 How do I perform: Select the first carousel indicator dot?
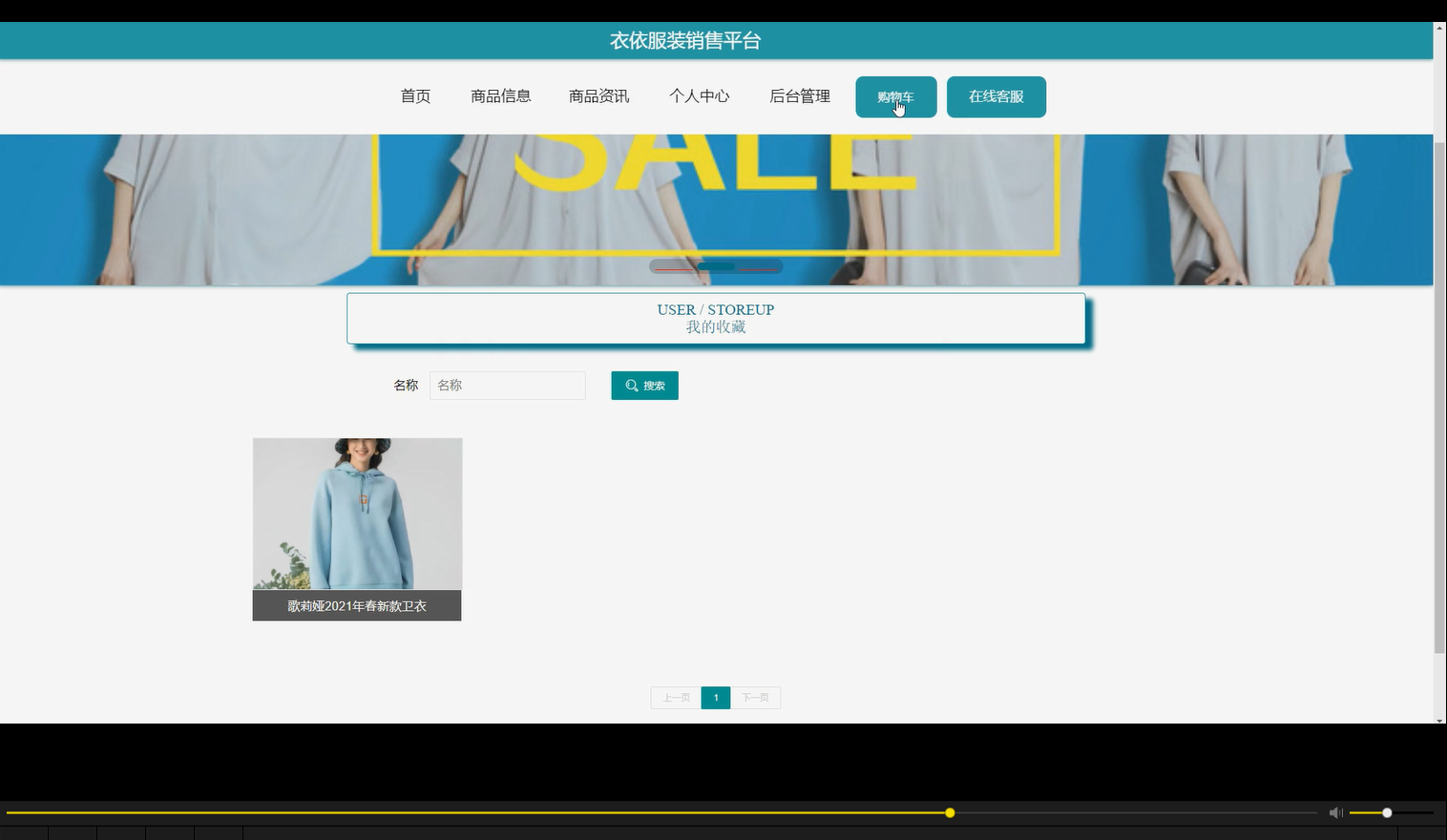pos(670,266)
